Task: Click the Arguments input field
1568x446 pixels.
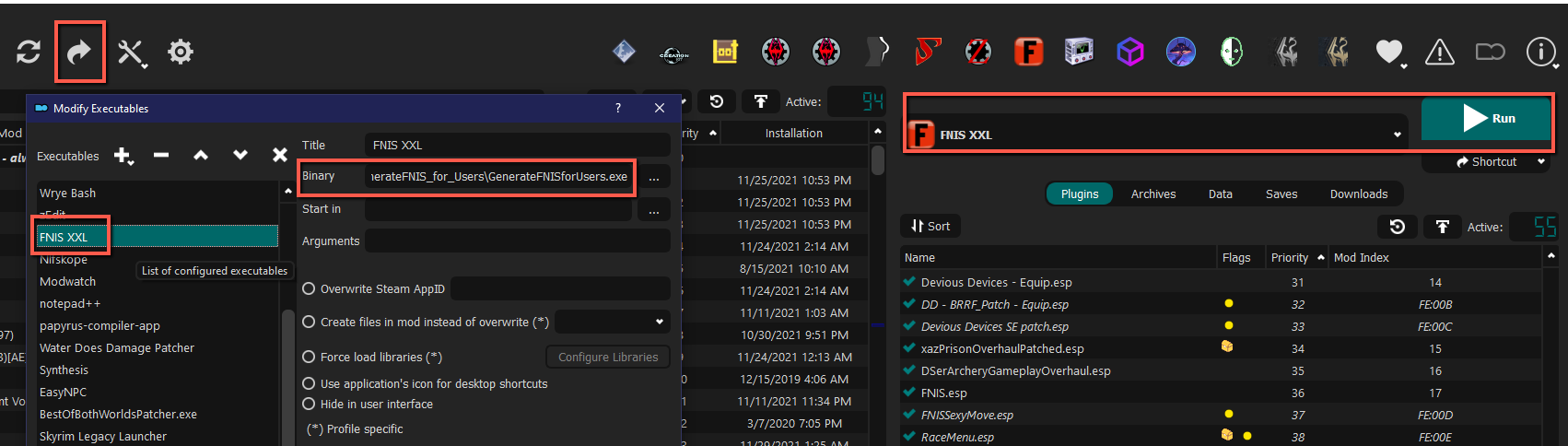Action: 518,241
